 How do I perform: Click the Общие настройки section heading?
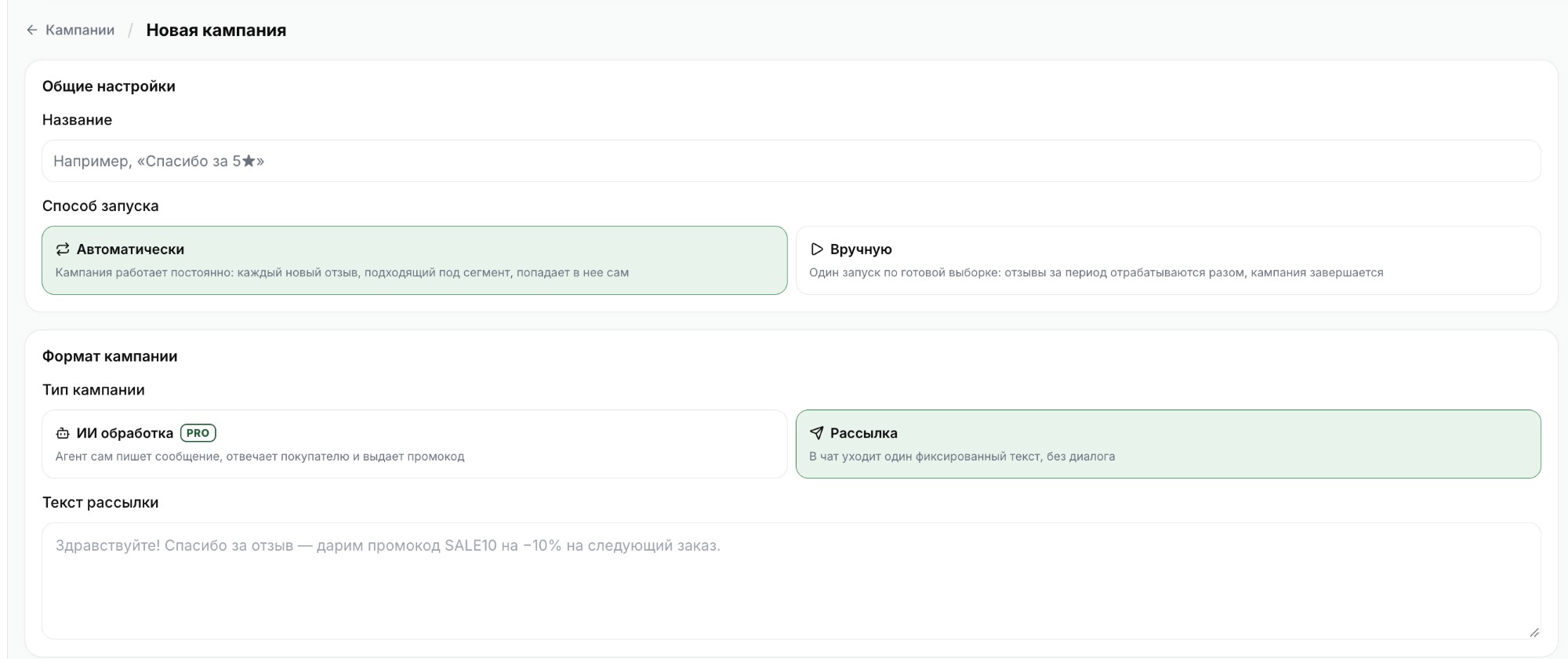[x=109, y=86]
